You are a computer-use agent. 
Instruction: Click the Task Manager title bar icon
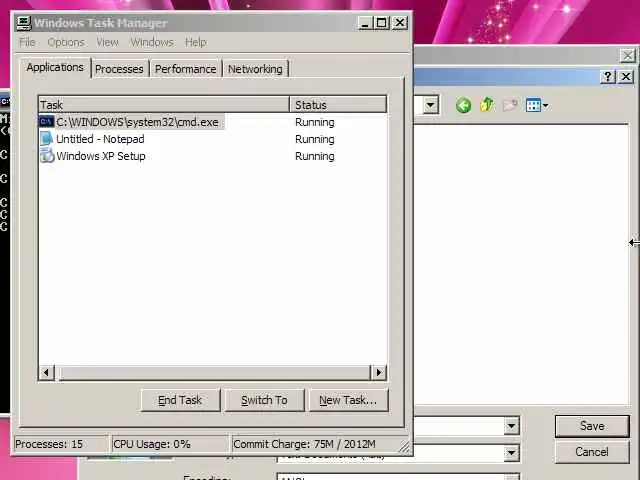point(24,23)
